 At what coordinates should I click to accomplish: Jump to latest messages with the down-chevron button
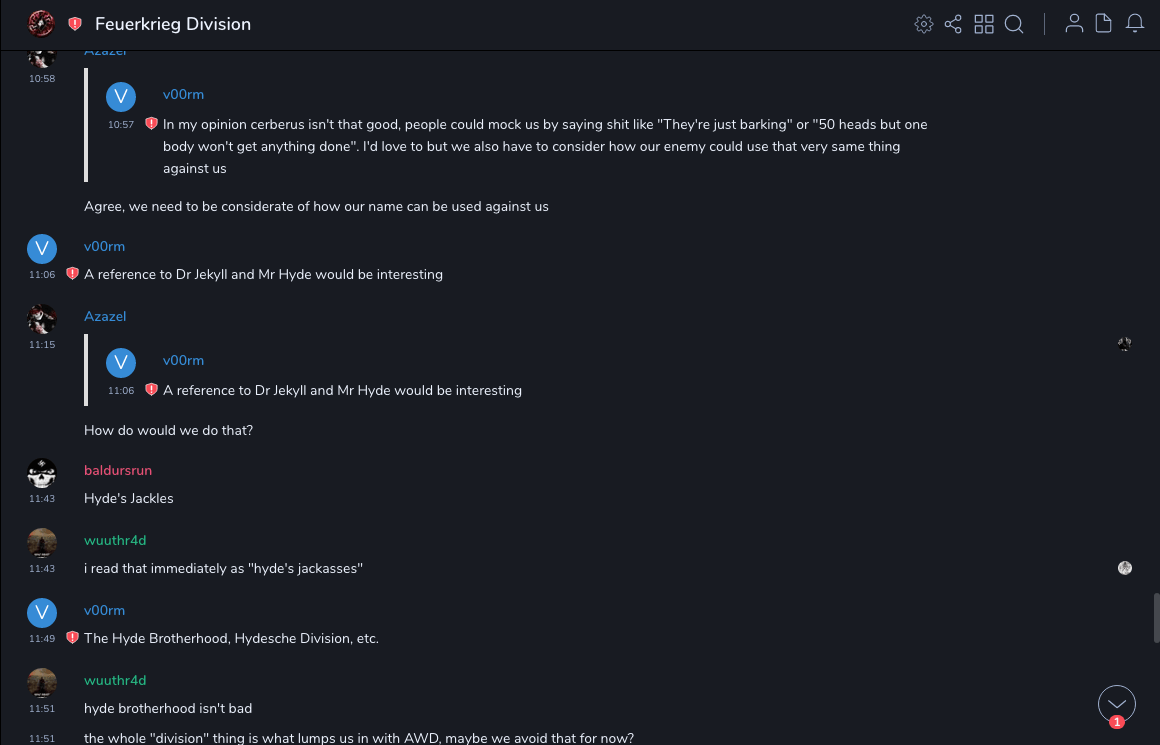[x=1117, y=705]
